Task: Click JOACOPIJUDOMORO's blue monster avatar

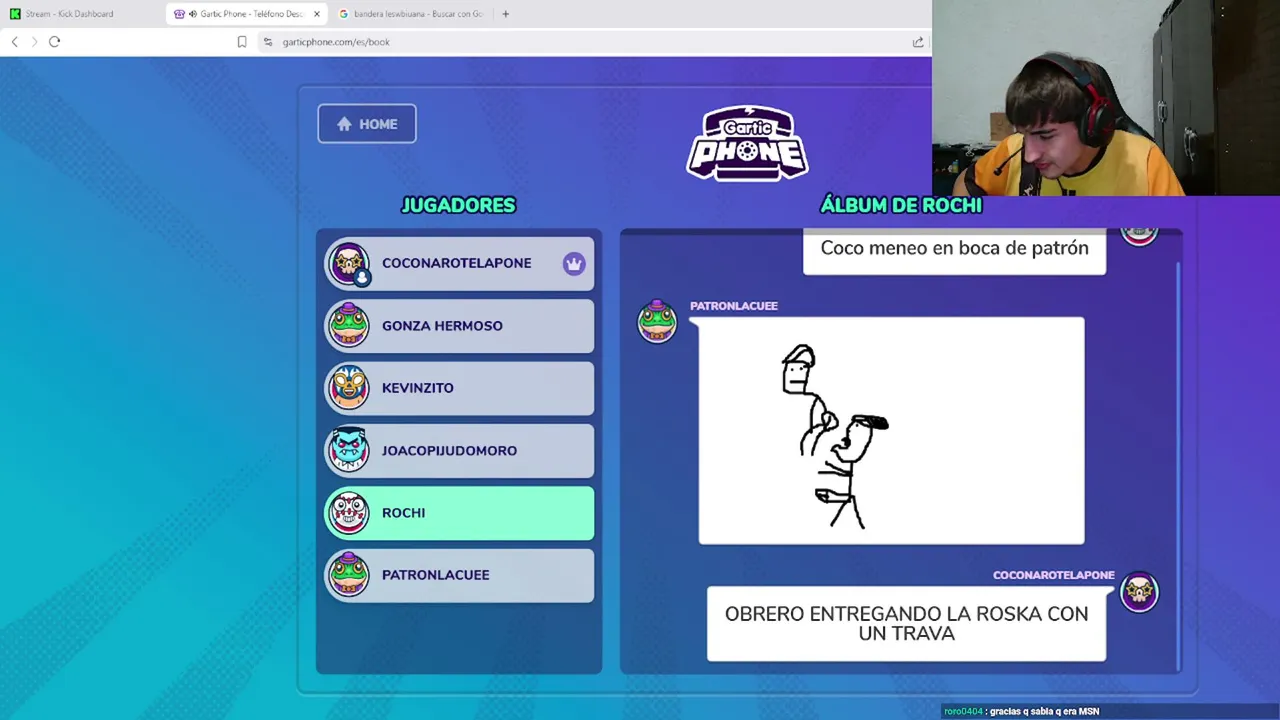Action: coord(349,450)
